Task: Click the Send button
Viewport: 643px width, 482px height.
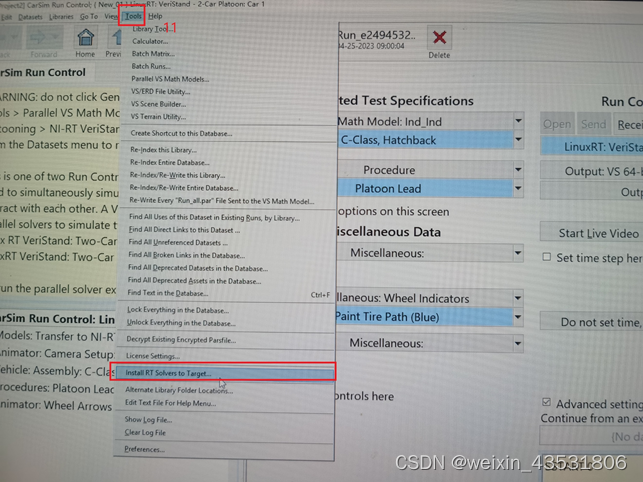Action: [593, 124]
